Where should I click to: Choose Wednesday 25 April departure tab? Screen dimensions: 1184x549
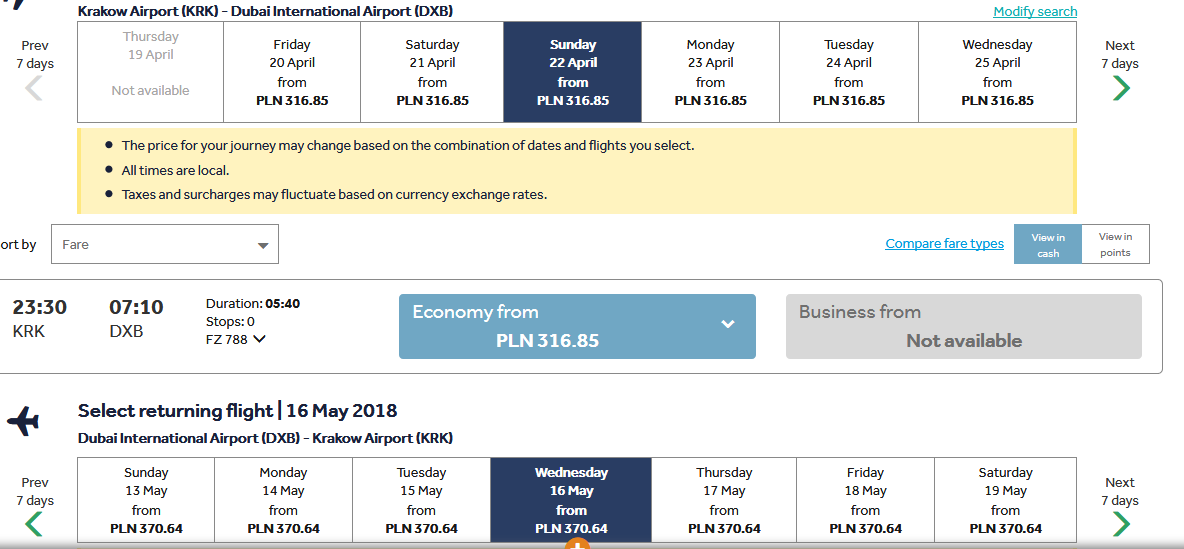coord(997,72)
